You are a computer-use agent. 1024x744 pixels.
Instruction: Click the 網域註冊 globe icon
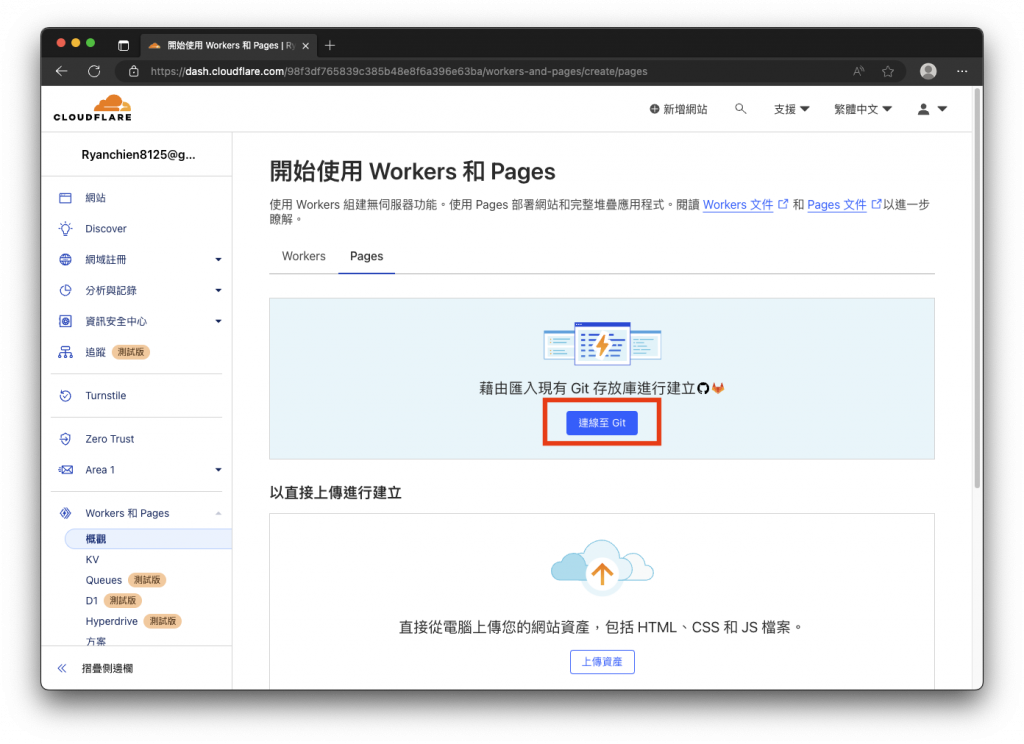pyautogui.click(x=65, y=259)
